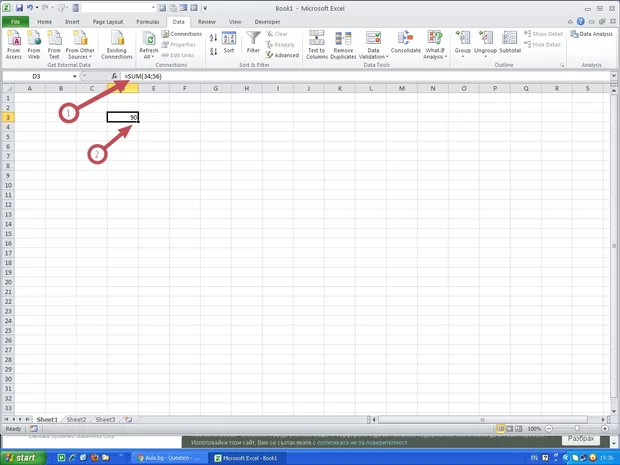
Task: Open the undo history dropdown arrow
Action: click(x=37, y=8)
